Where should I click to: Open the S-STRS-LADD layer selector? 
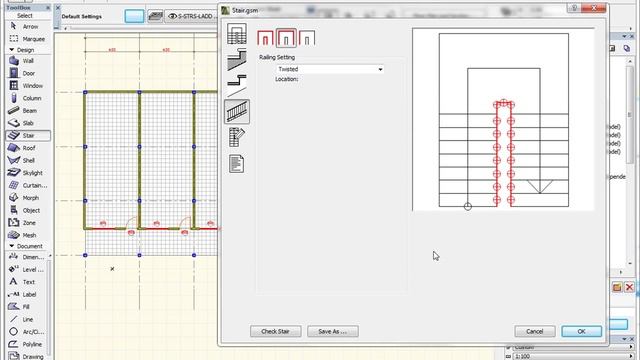(x=191, y=16)
